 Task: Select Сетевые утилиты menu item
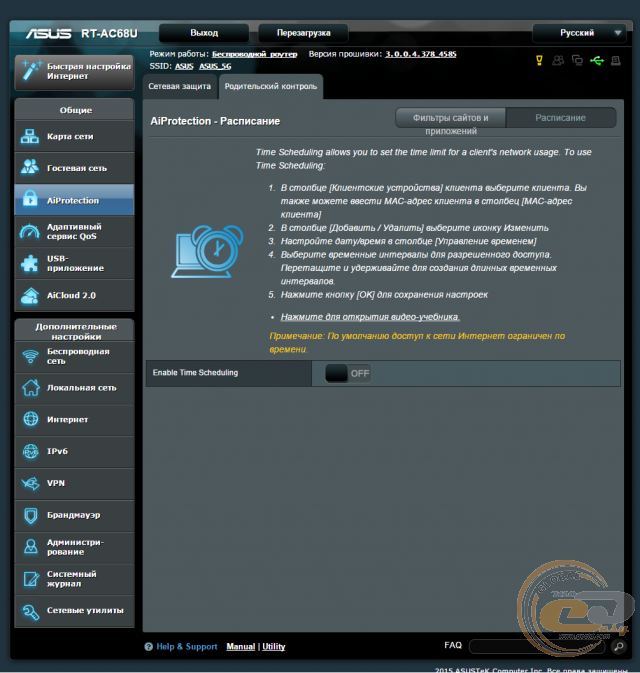click(74, 611)
